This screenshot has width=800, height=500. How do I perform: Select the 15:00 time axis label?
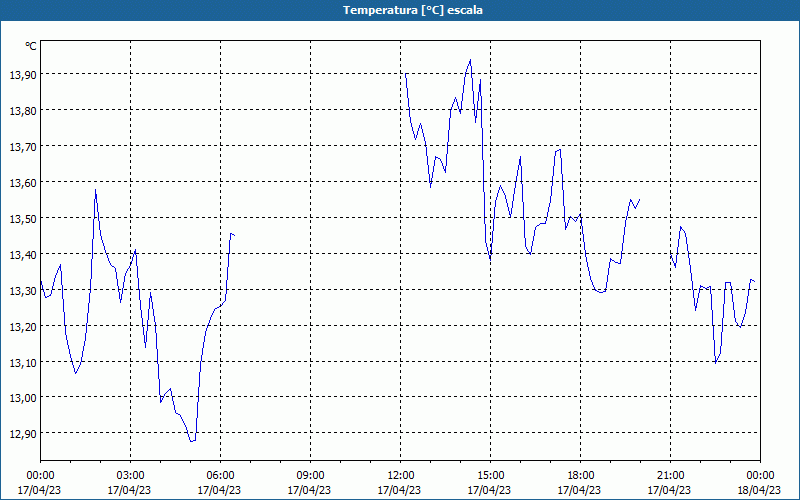pos(490,476)
